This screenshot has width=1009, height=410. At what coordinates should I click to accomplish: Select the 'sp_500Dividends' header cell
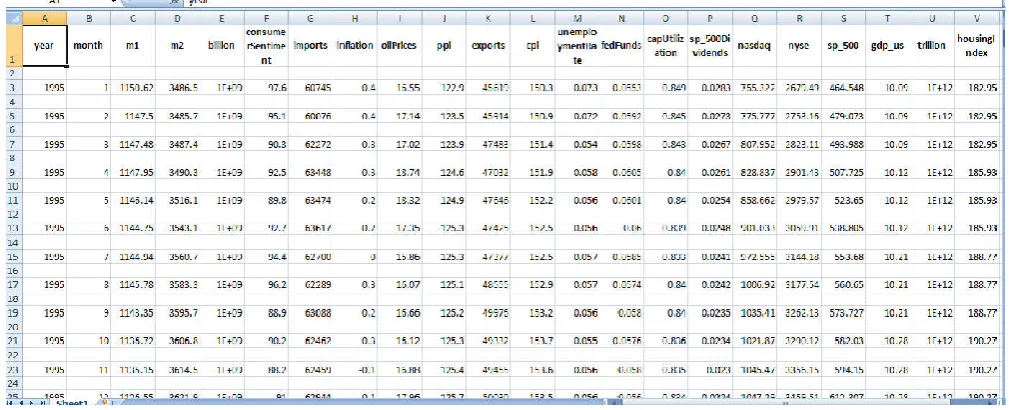pos(710,46)
